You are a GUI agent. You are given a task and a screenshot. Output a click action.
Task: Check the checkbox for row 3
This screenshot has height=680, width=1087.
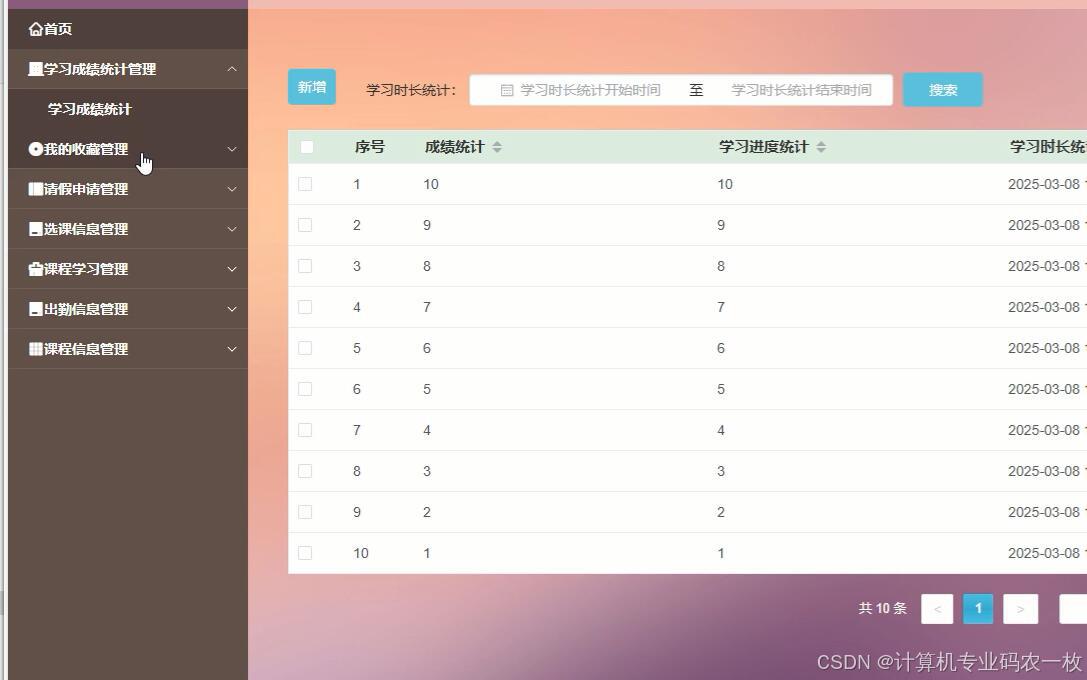coord(305,266)
